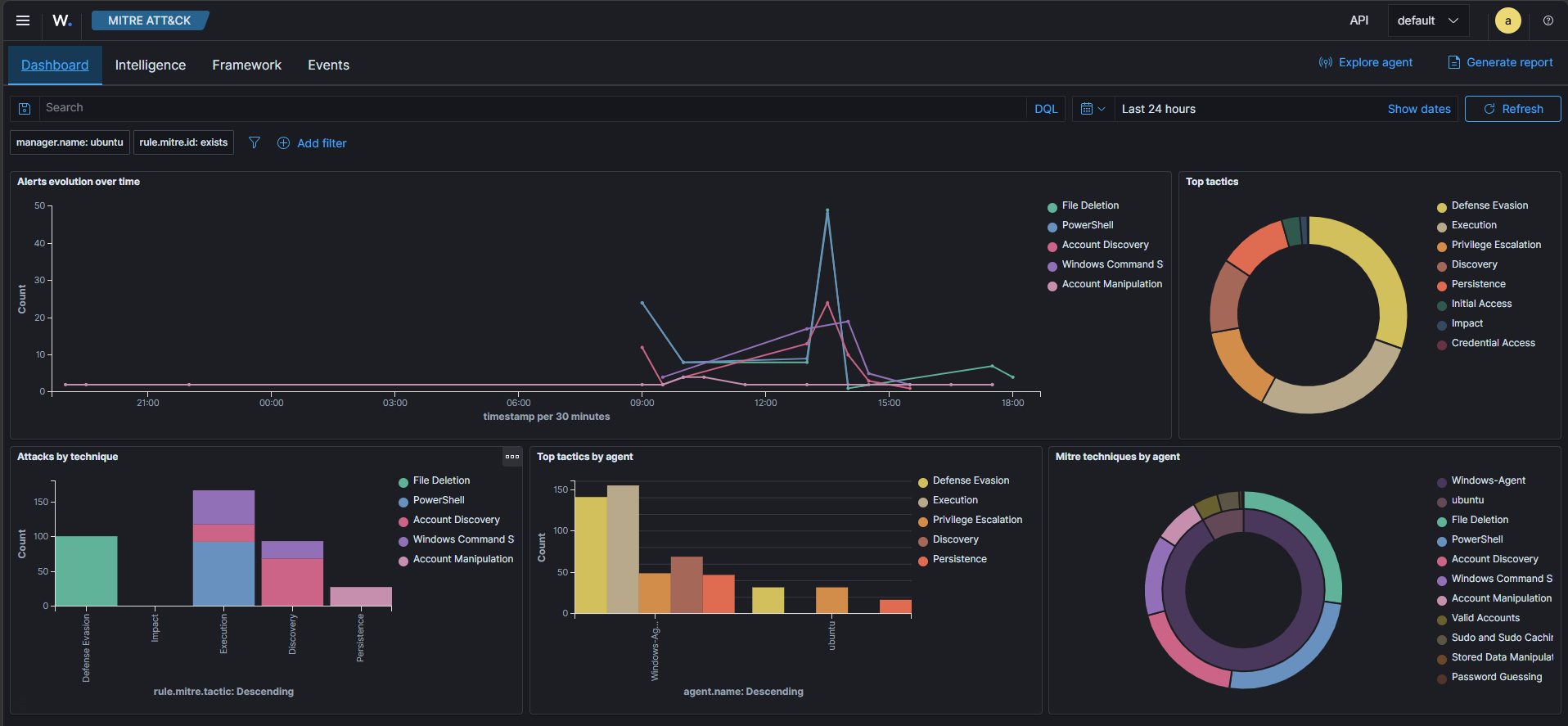Toggle Initial Access in Top tactics legend
Screen dimensions: 1568x726
[x=1480, y=304]
